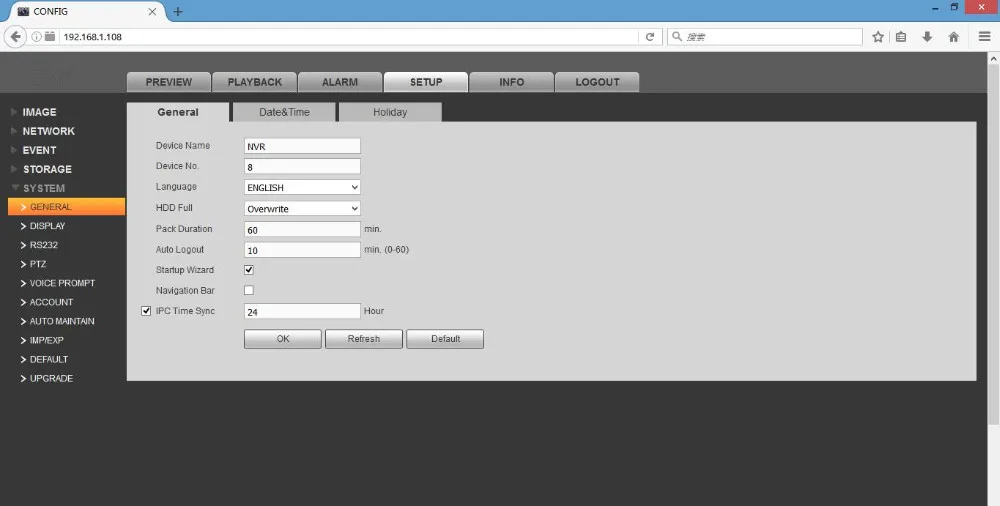Expand the EVENT sidebar section
The image size is (1000, 506).
coord(40,150)
